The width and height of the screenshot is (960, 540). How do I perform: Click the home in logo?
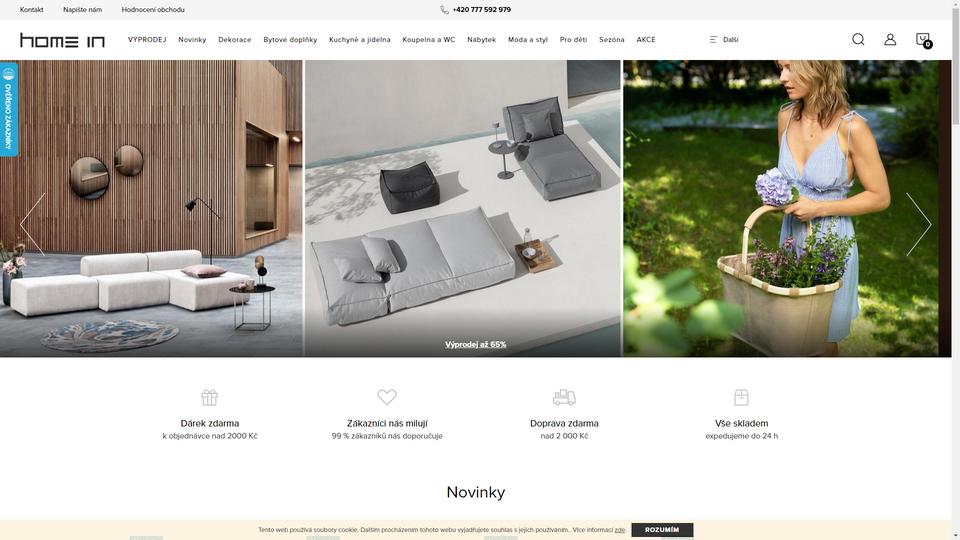(x=62, y=40)
